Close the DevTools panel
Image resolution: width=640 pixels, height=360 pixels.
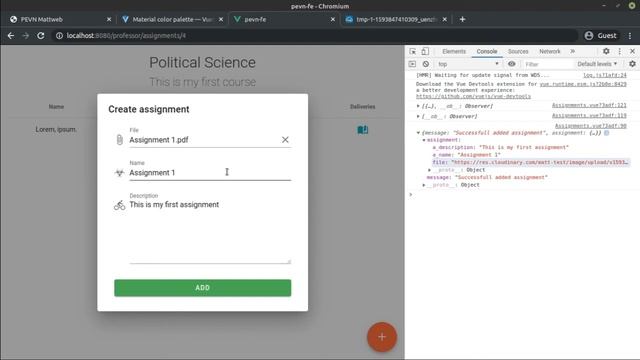click(x=632, y=51)
